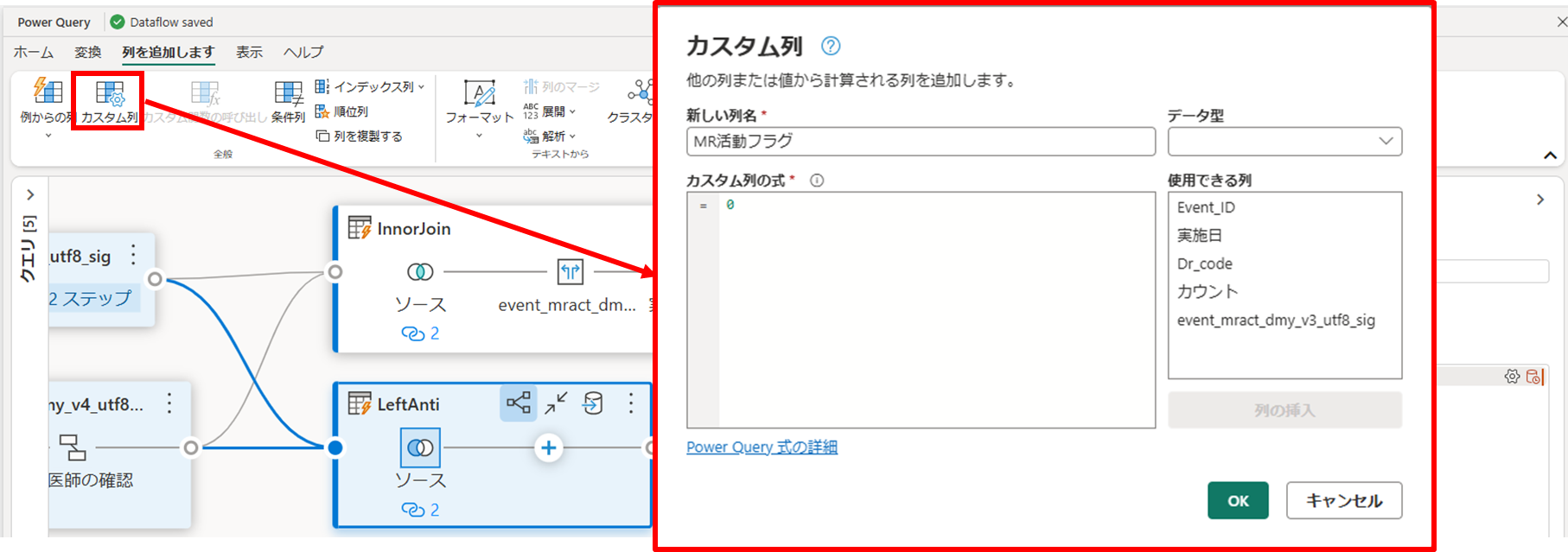Open the 変換 tab

coord(88,53)
